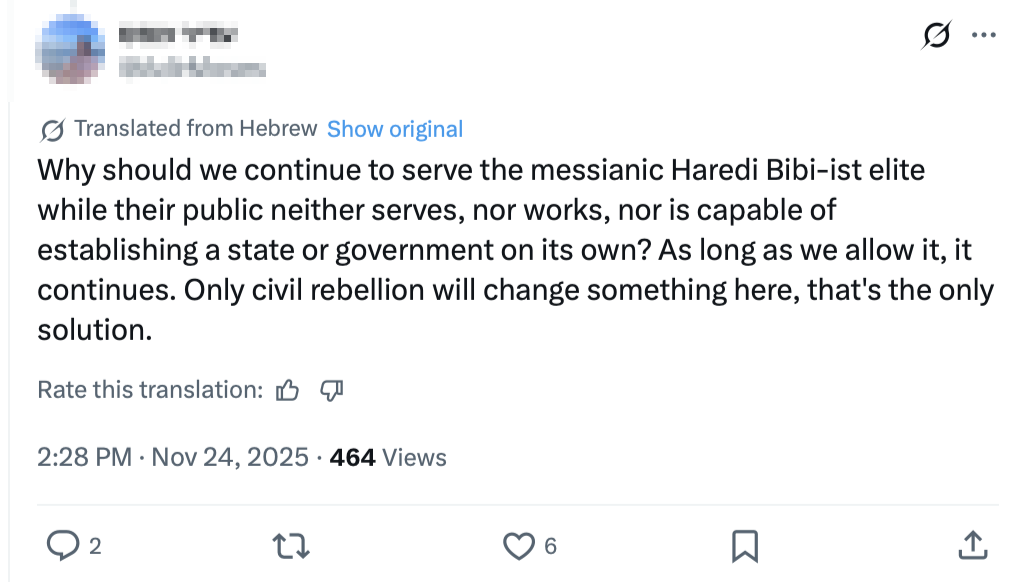Screen dimensions: 1022x582
Task: Click the reply count "2"
Action: point(95,546)
